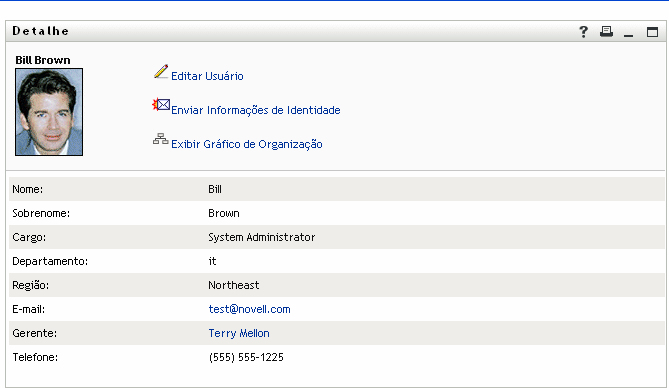Click the pencil edit user icon
The image size is (669, 388).
(x=161, y=72)
